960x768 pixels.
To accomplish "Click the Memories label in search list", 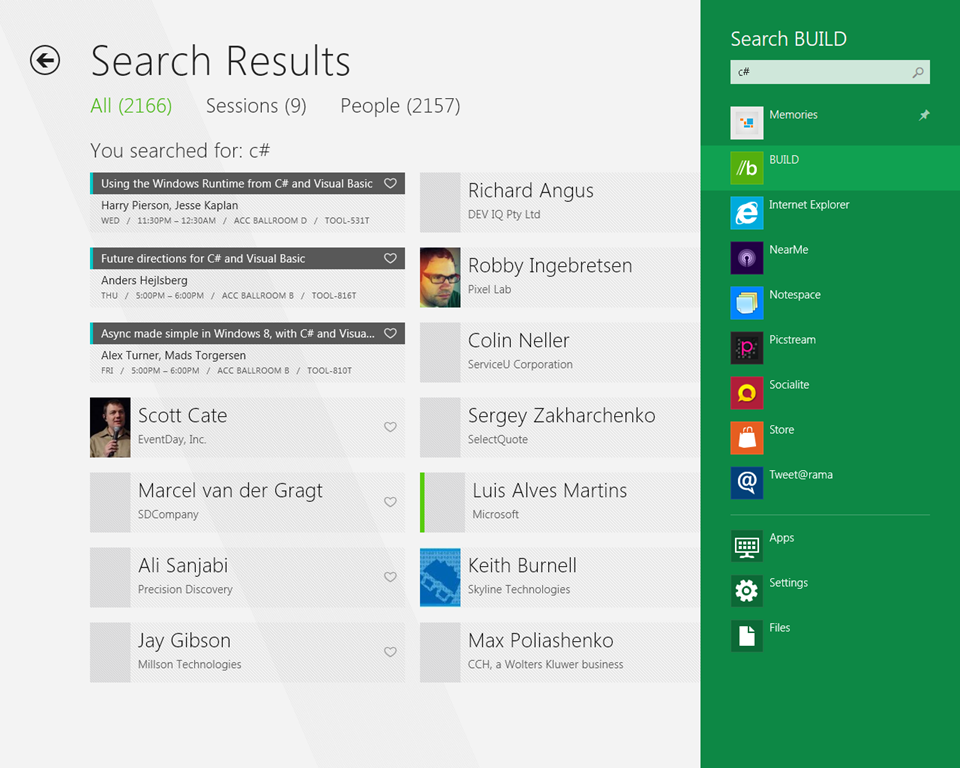I will 793,115.
